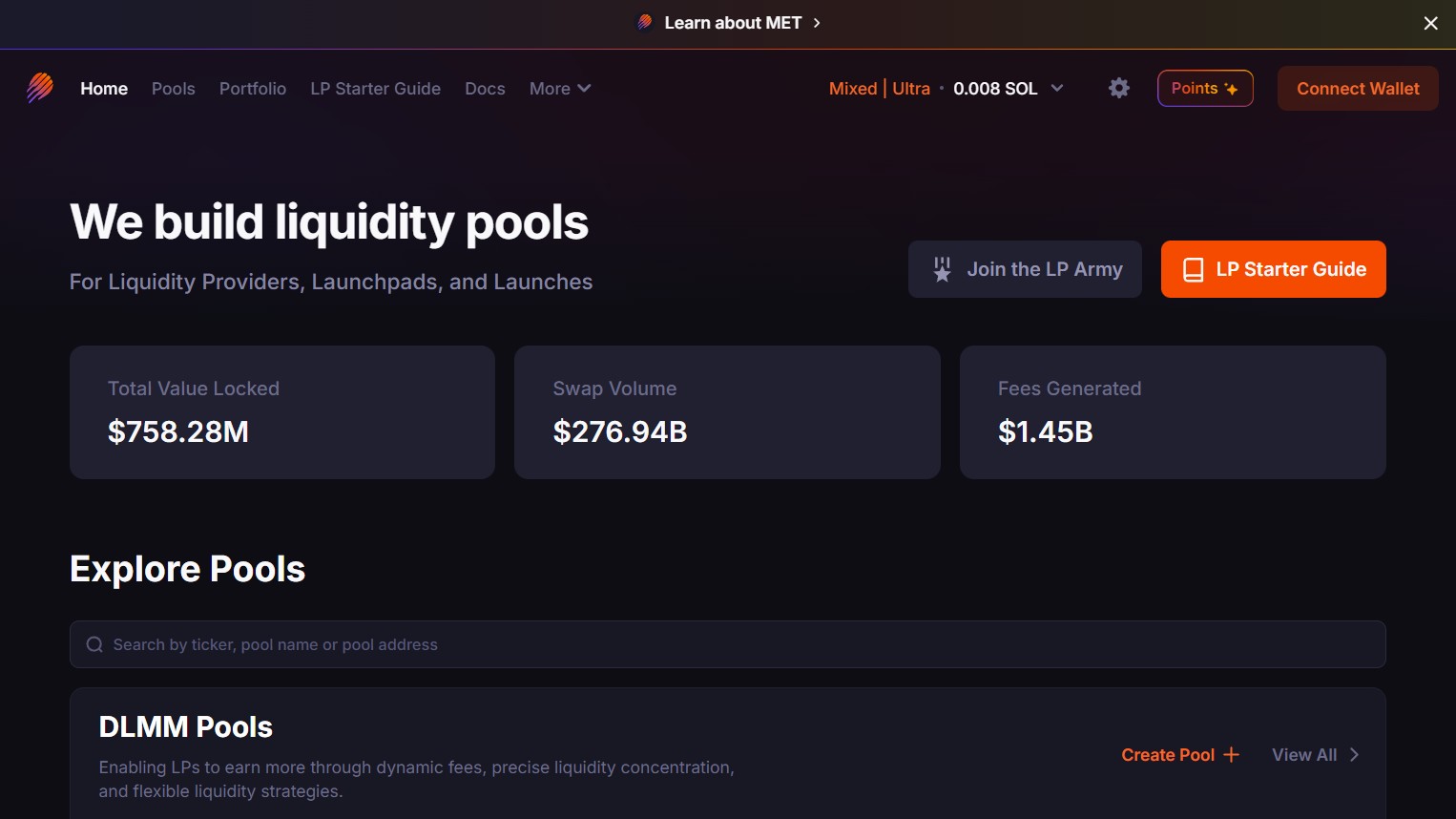Viewport: 1456px width, 819px height.
Task: Close the Learn about MET banner
Action: (x=1430, y=23)
